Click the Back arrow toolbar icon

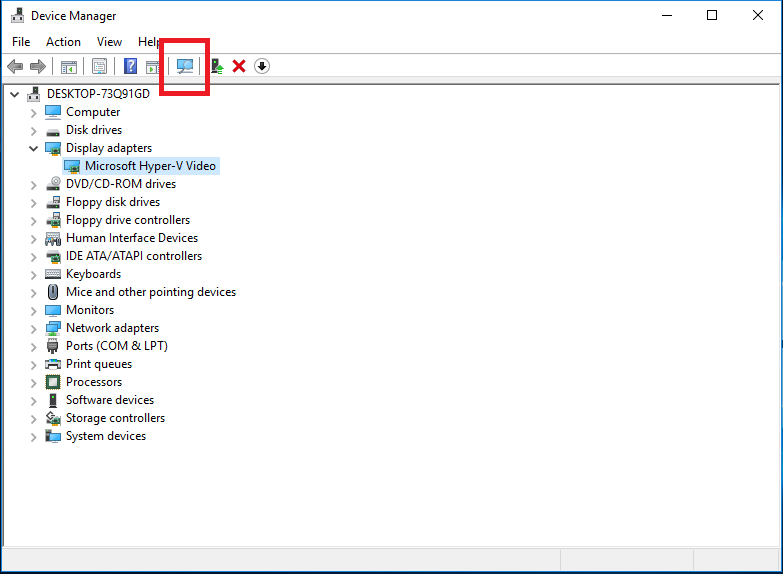click(15, 66)
